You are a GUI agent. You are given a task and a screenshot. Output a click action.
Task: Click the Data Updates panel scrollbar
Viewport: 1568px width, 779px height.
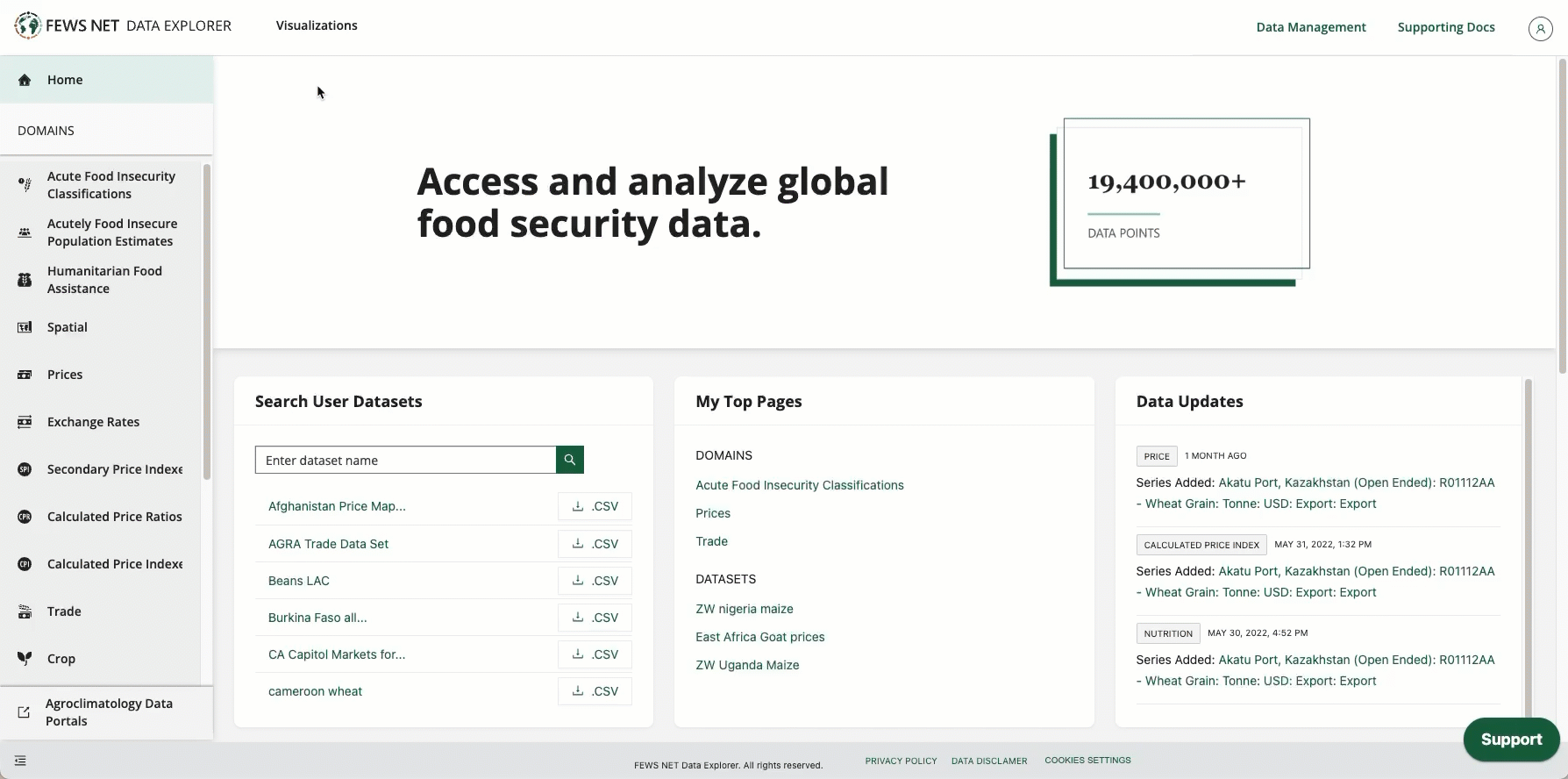click(x=1529, y=544)
